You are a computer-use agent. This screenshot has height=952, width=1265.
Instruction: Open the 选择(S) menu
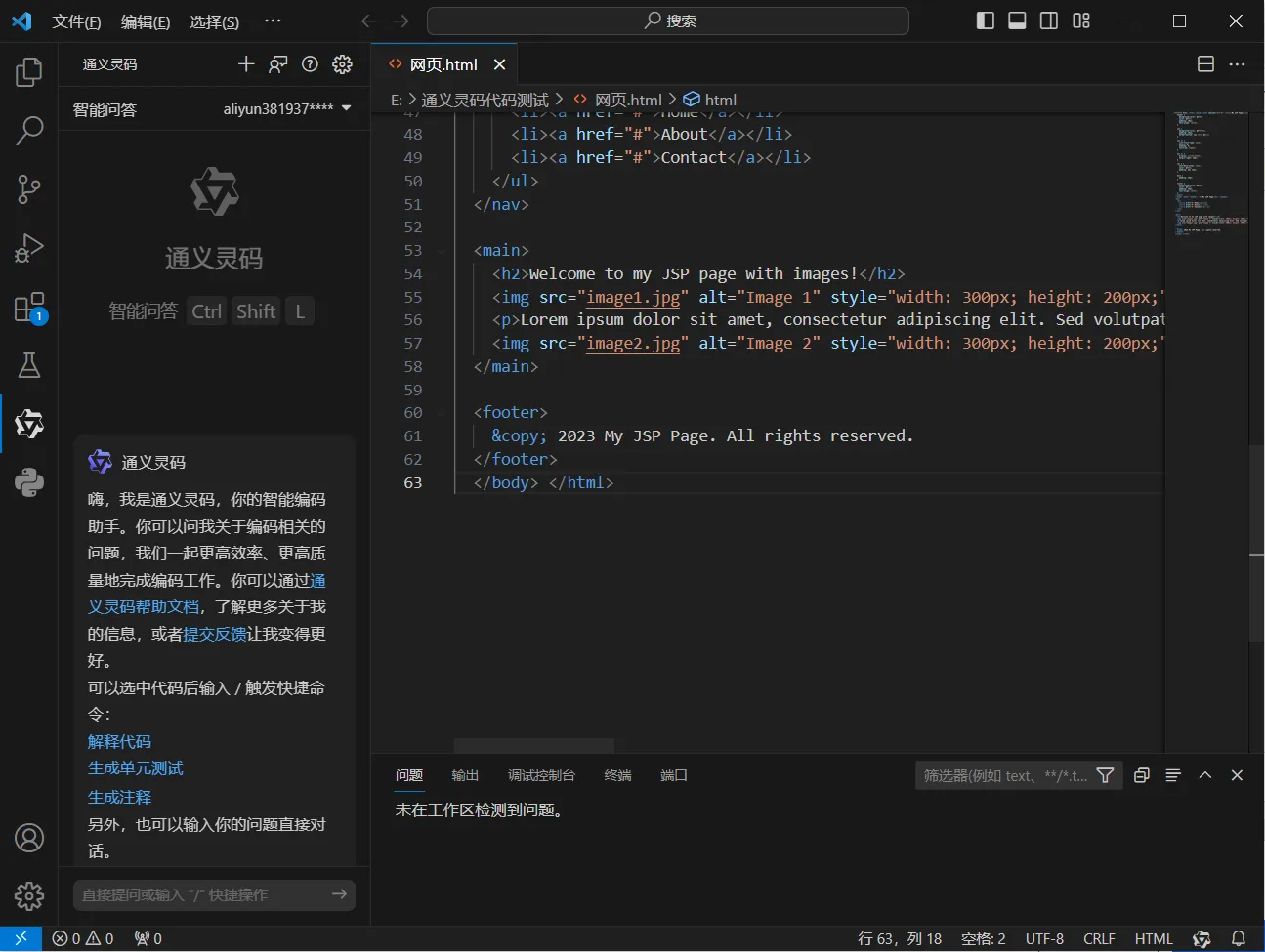pos(214,21)
